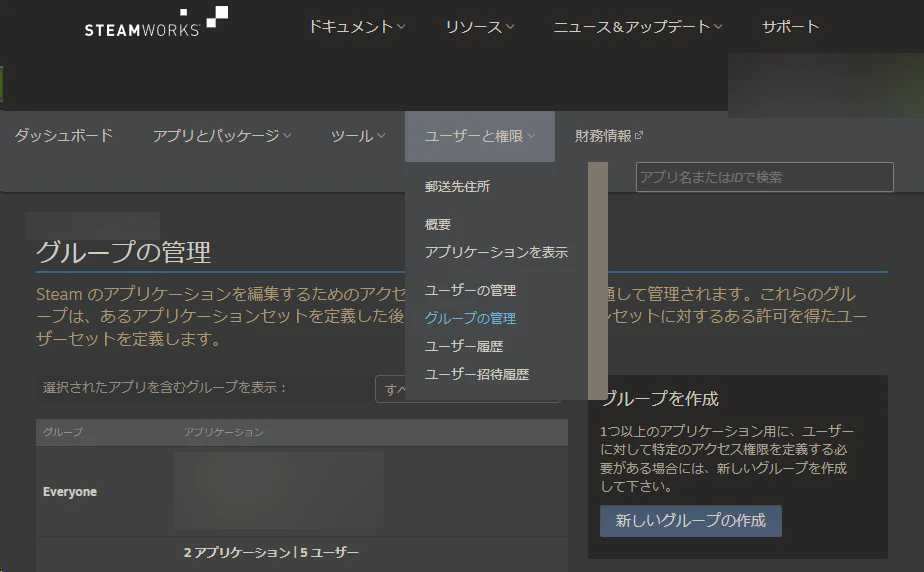The height and width of the screenshot is (572, 924).
Task: Open the ニュース&アップデート menu
Action: (638, 27)
